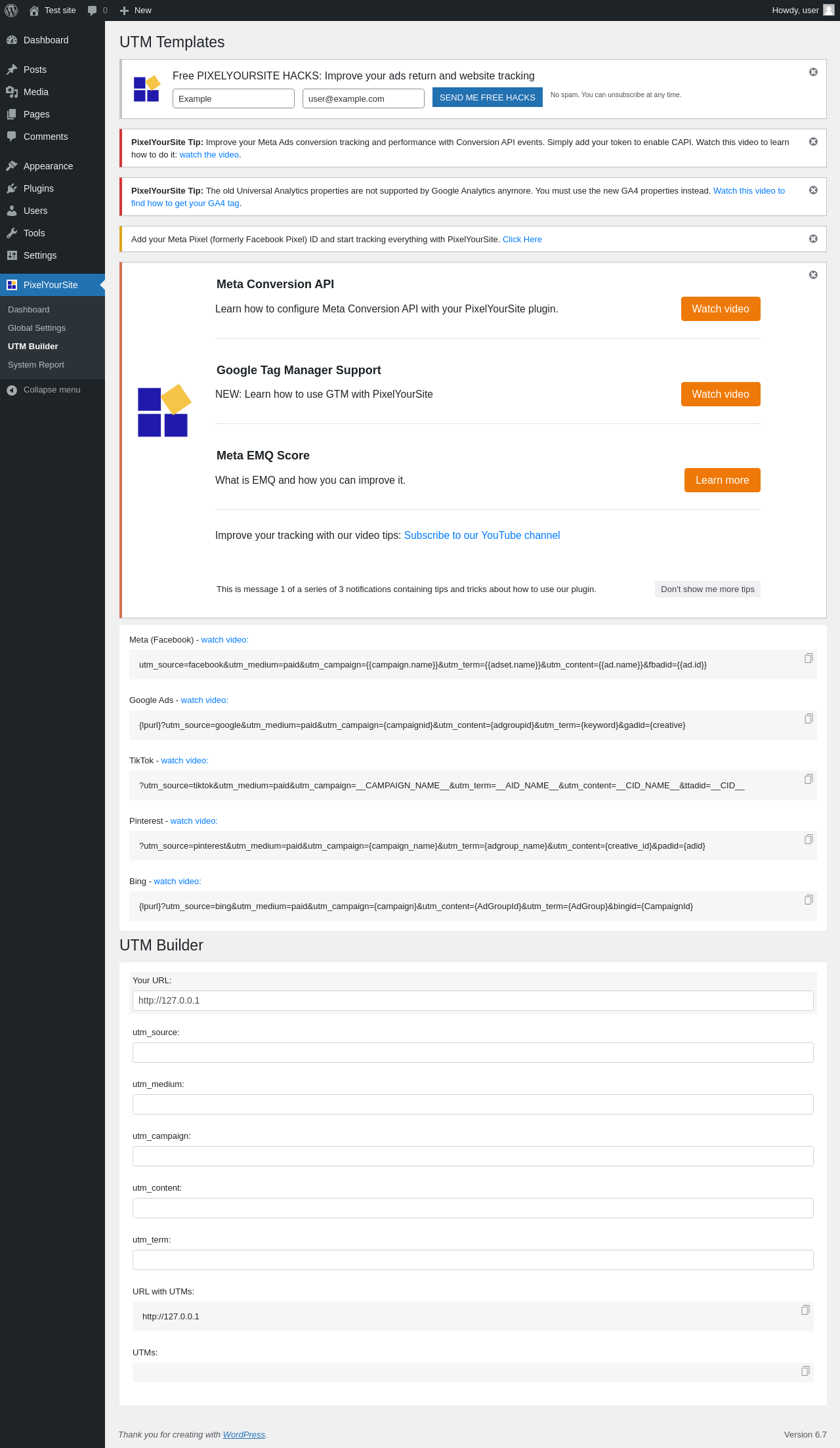Open Google Ads watch video link

(x=205, y=700)
